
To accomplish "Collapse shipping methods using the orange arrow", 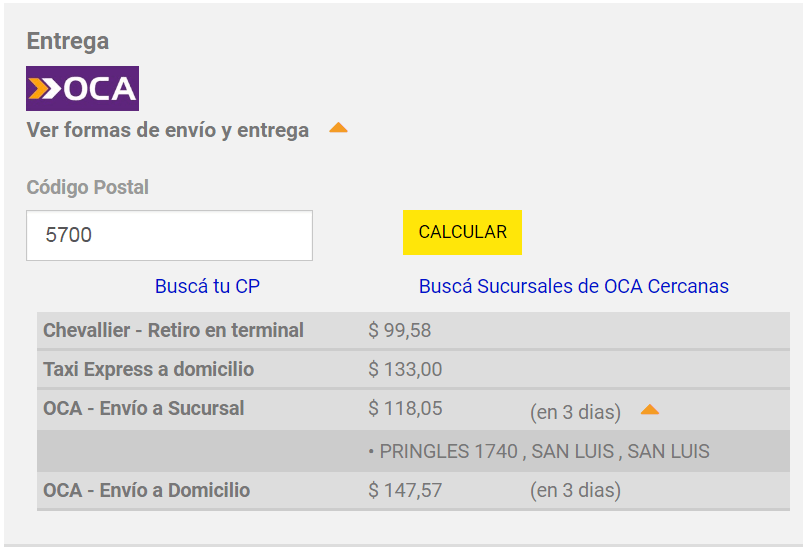I will pos(338,128).
